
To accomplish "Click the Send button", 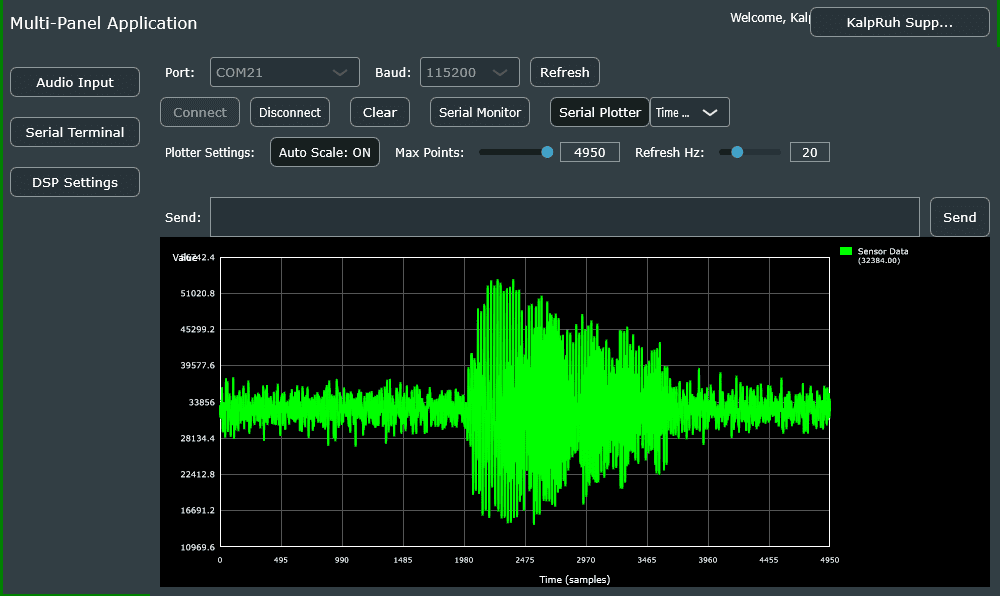I will 959,217.
